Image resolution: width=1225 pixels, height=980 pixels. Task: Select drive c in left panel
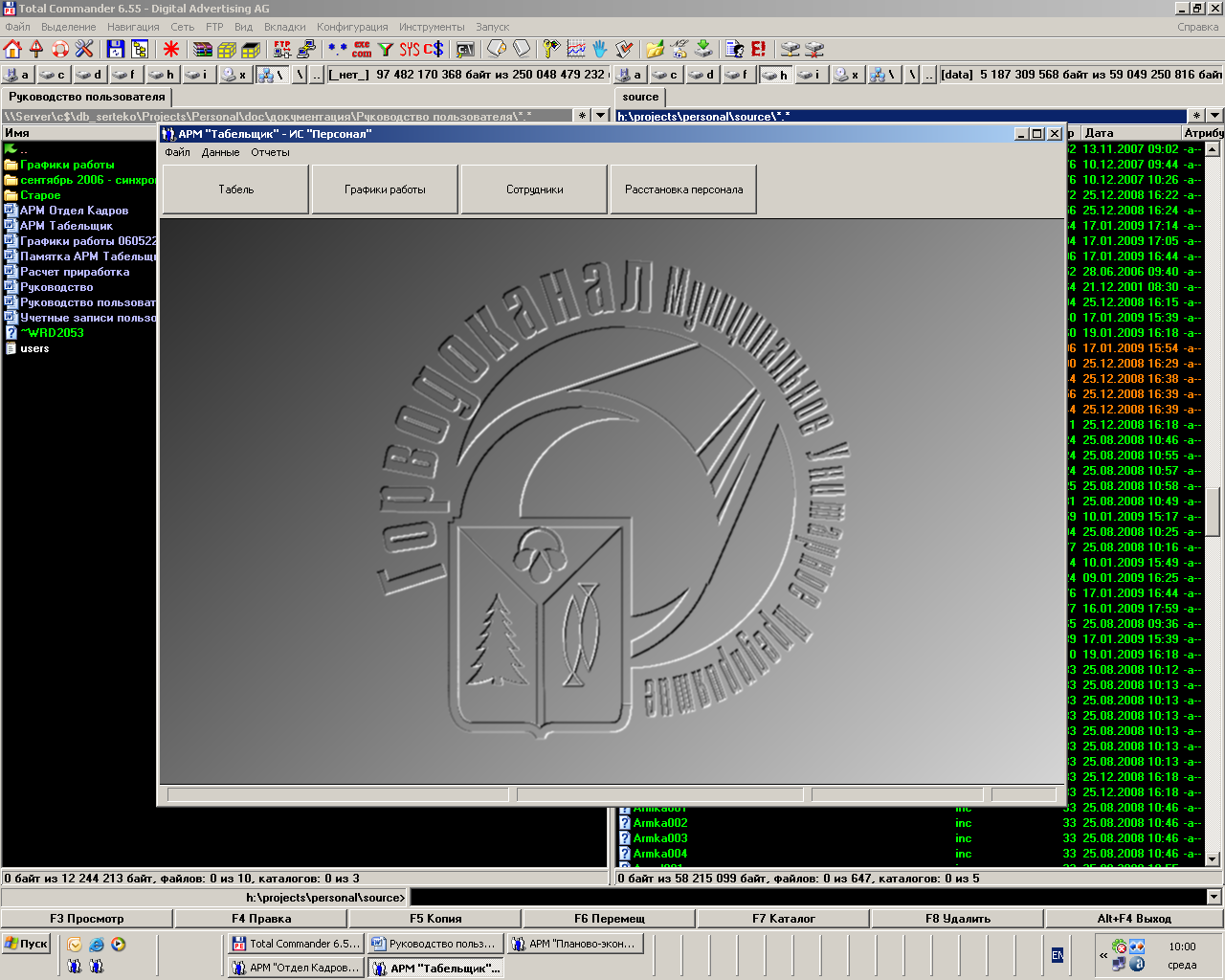point(54,74)
